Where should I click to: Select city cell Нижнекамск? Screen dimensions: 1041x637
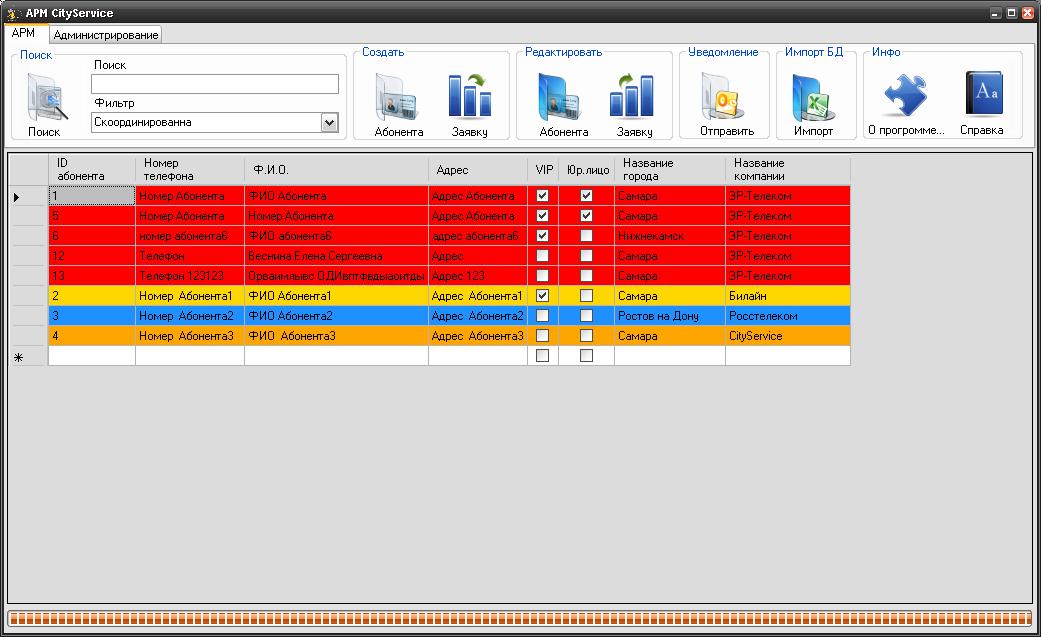(x=670, y=236)
